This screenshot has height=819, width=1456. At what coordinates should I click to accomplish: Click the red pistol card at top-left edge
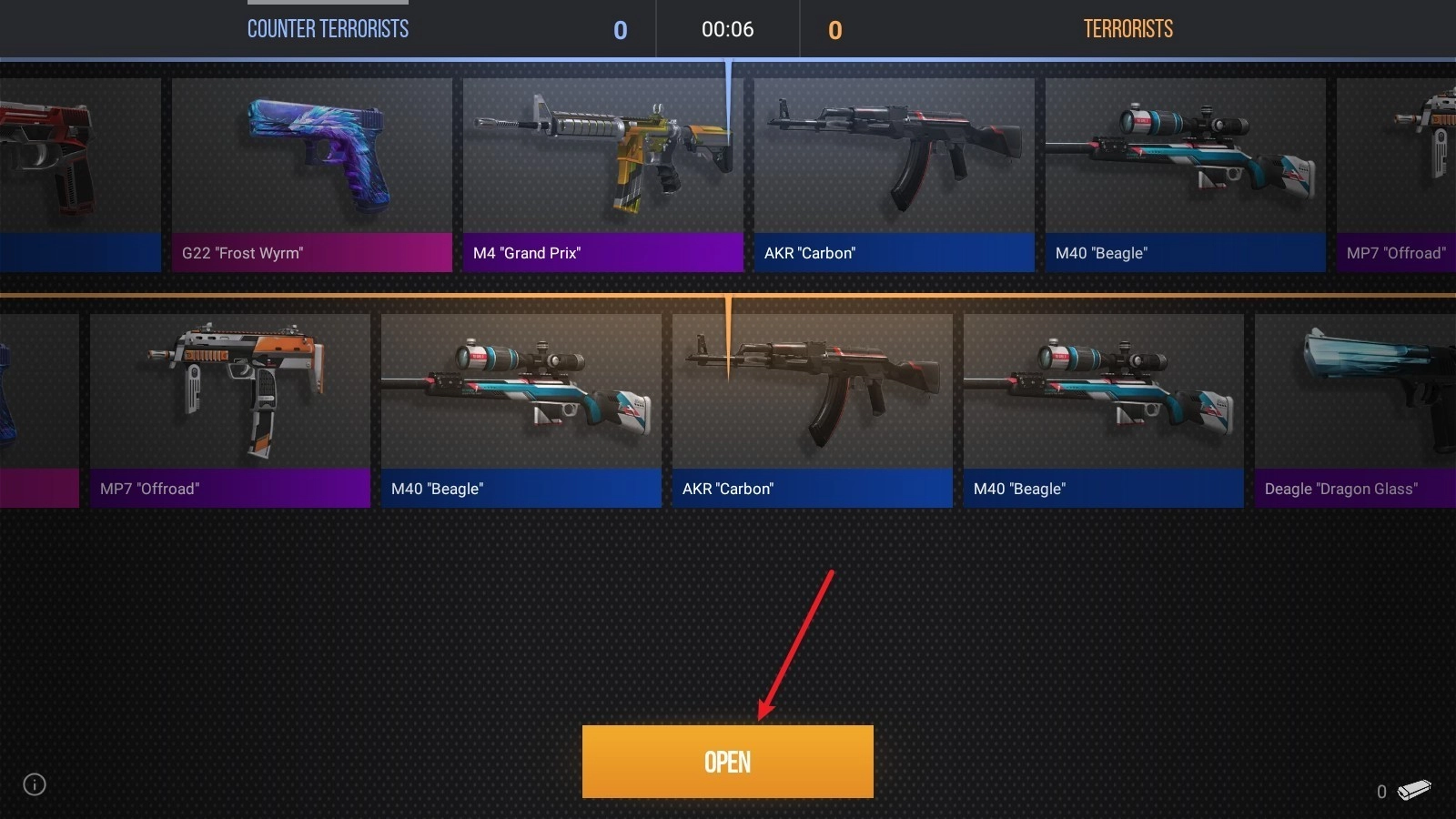[x=80, y=175]
